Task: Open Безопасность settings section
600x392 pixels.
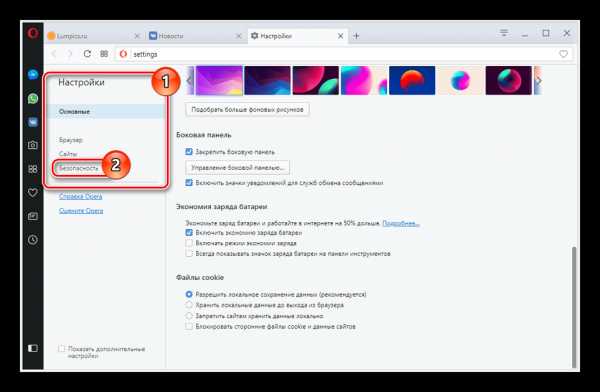Action: coord(79,168)
